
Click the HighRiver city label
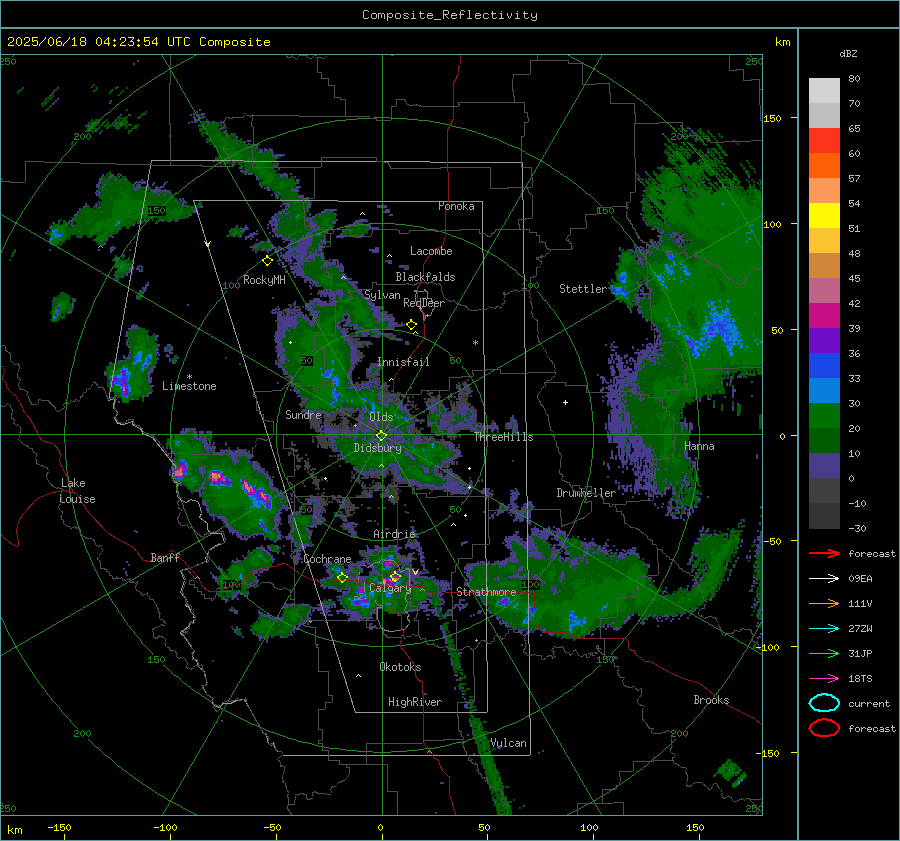point(415,702)
